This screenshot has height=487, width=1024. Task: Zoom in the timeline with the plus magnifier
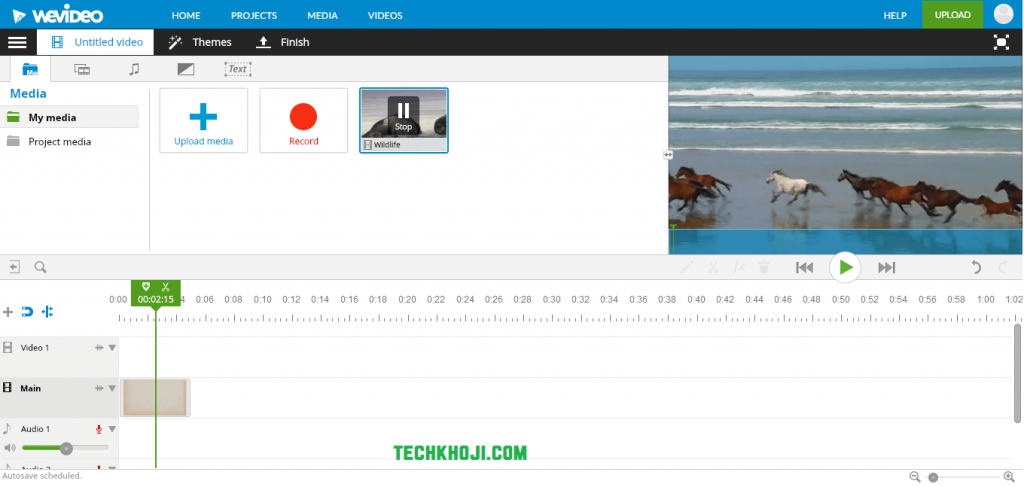[1009, 477]
